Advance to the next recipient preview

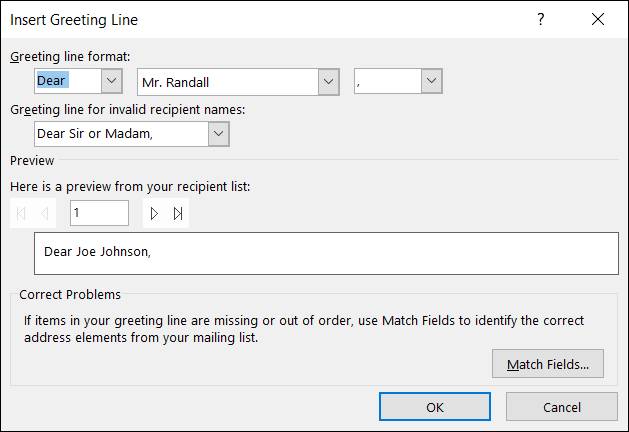tap(155, 213)
